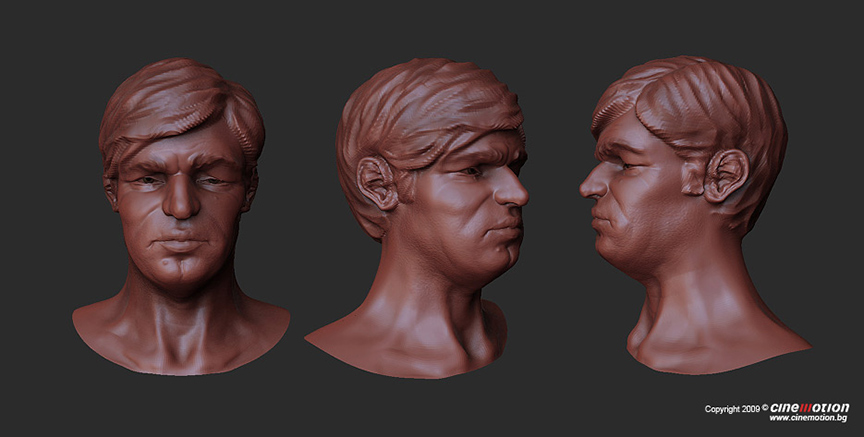The image size is (864, 437).
Task: Select the front-facing sculpted bust
Action: (x=181, y=216)
